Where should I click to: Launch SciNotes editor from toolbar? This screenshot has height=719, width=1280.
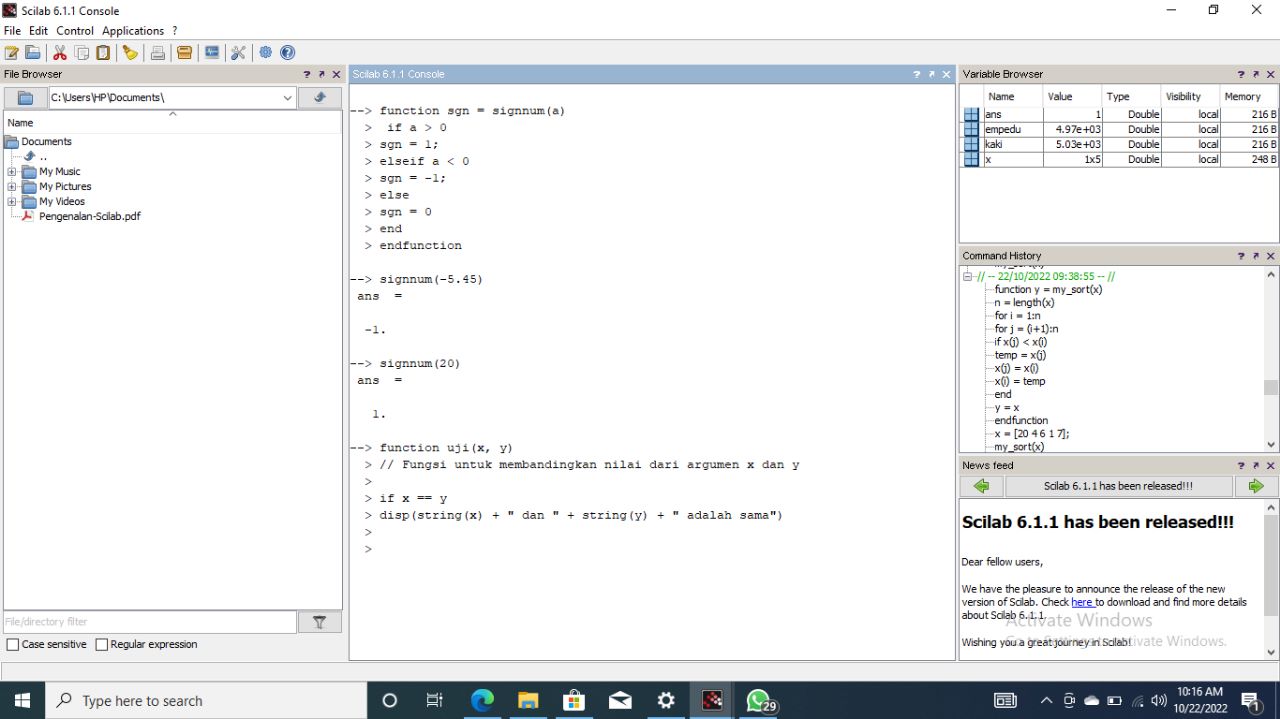tap(12, 53)
